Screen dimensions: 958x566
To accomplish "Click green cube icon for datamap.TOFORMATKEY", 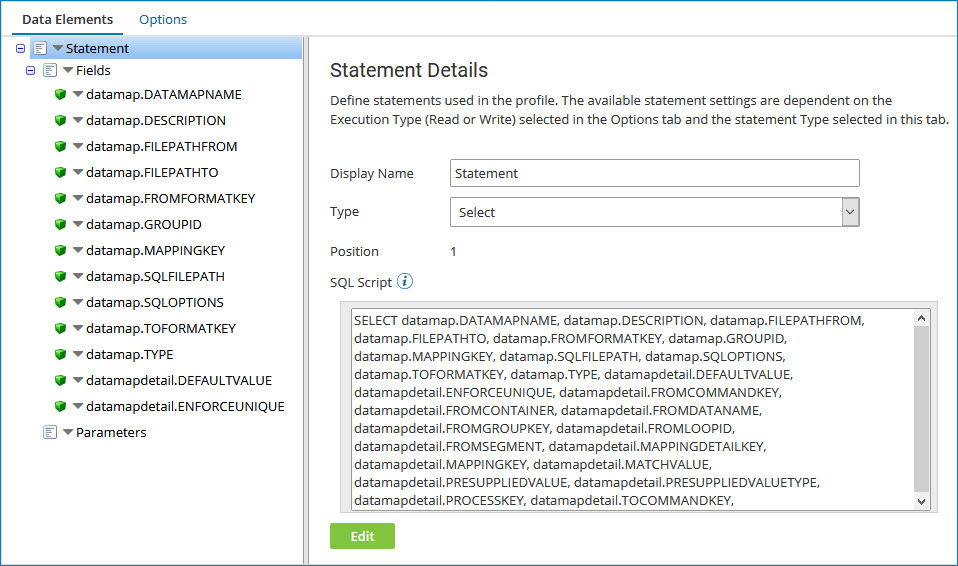I will point(60,328).
